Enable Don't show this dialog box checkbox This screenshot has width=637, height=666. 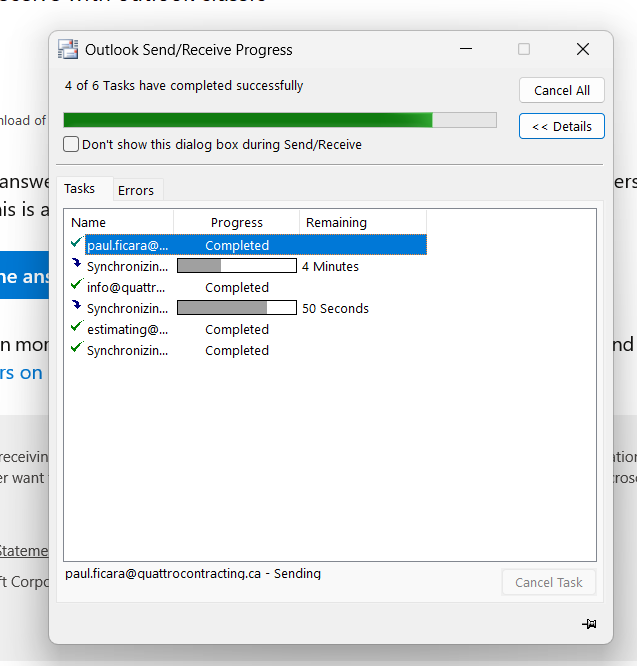coord(71,144)
